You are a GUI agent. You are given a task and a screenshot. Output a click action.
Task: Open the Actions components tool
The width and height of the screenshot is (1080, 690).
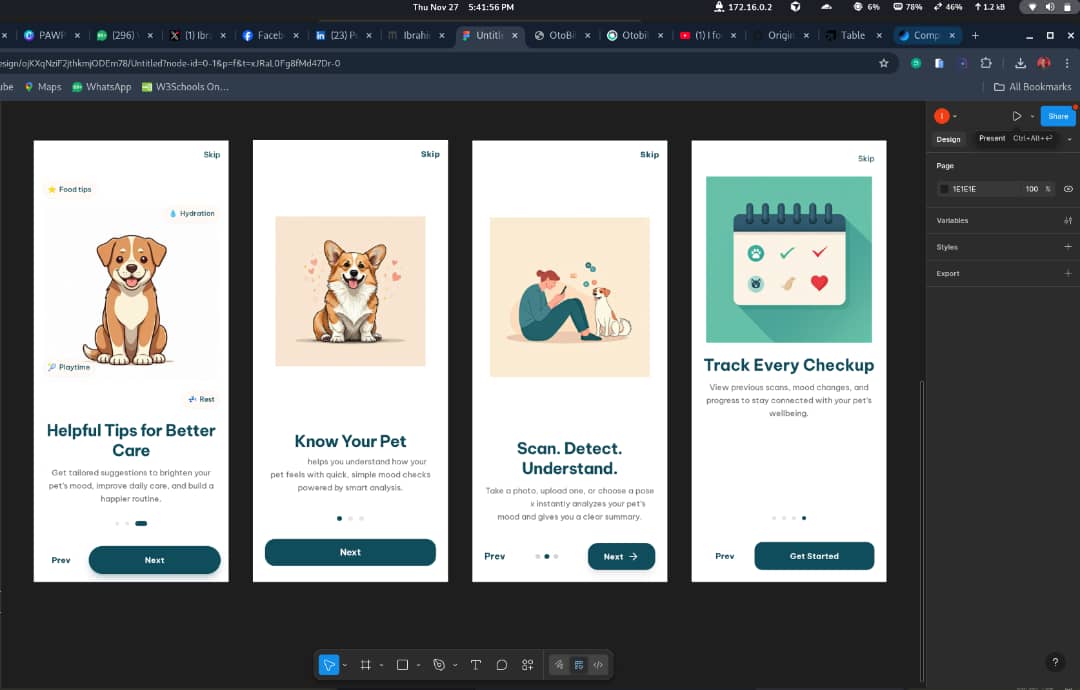tap(528, 665)
